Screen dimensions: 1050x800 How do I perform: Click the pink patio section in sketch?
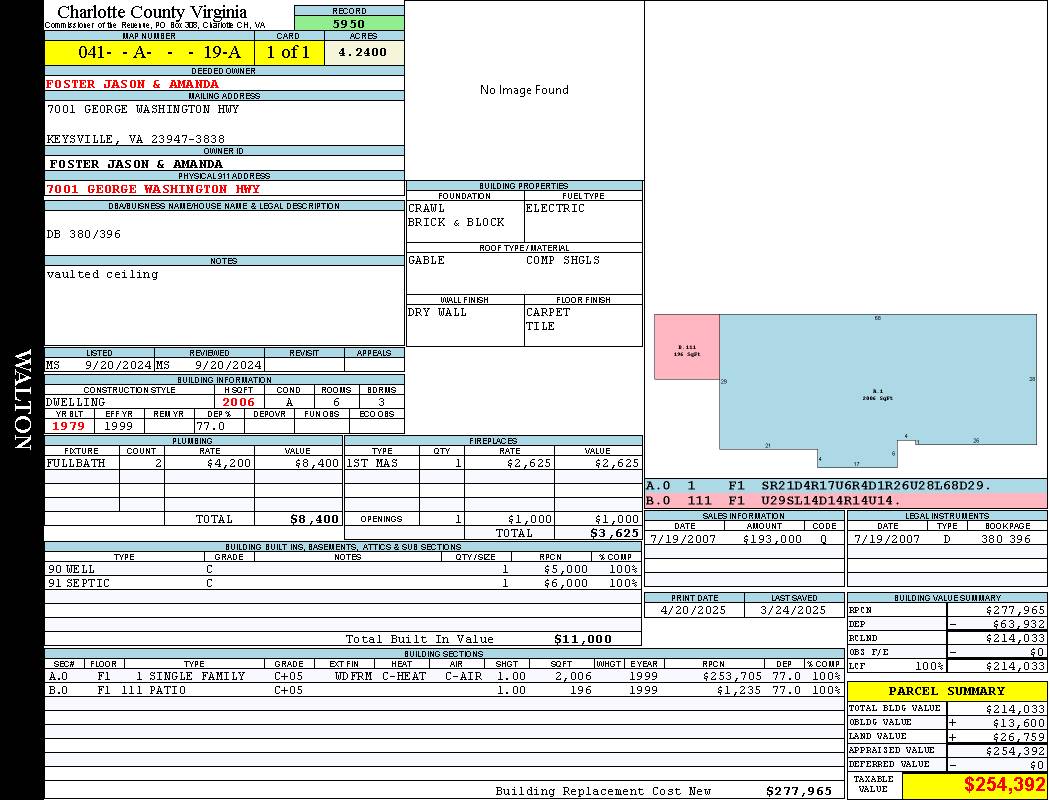click(686, 347)
